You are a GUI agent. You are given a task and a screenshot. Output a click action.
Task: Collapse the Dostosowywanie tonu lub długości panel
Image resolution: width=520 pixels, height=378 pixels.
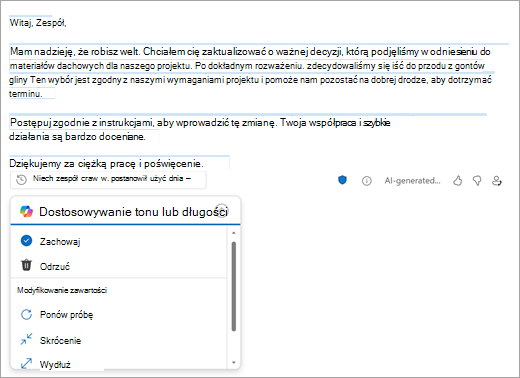[222, 210]
